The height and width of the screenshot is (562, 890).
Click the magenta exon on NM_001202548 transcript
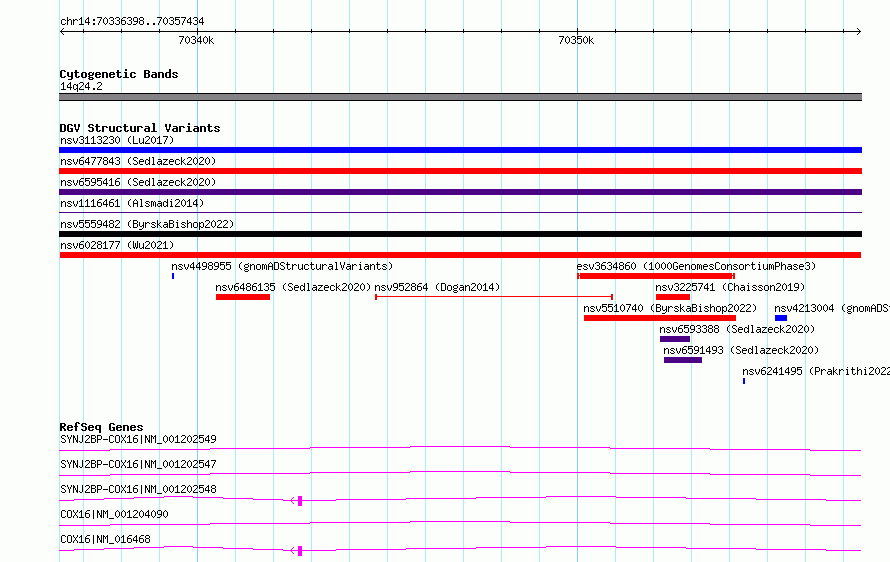point(300,501)
